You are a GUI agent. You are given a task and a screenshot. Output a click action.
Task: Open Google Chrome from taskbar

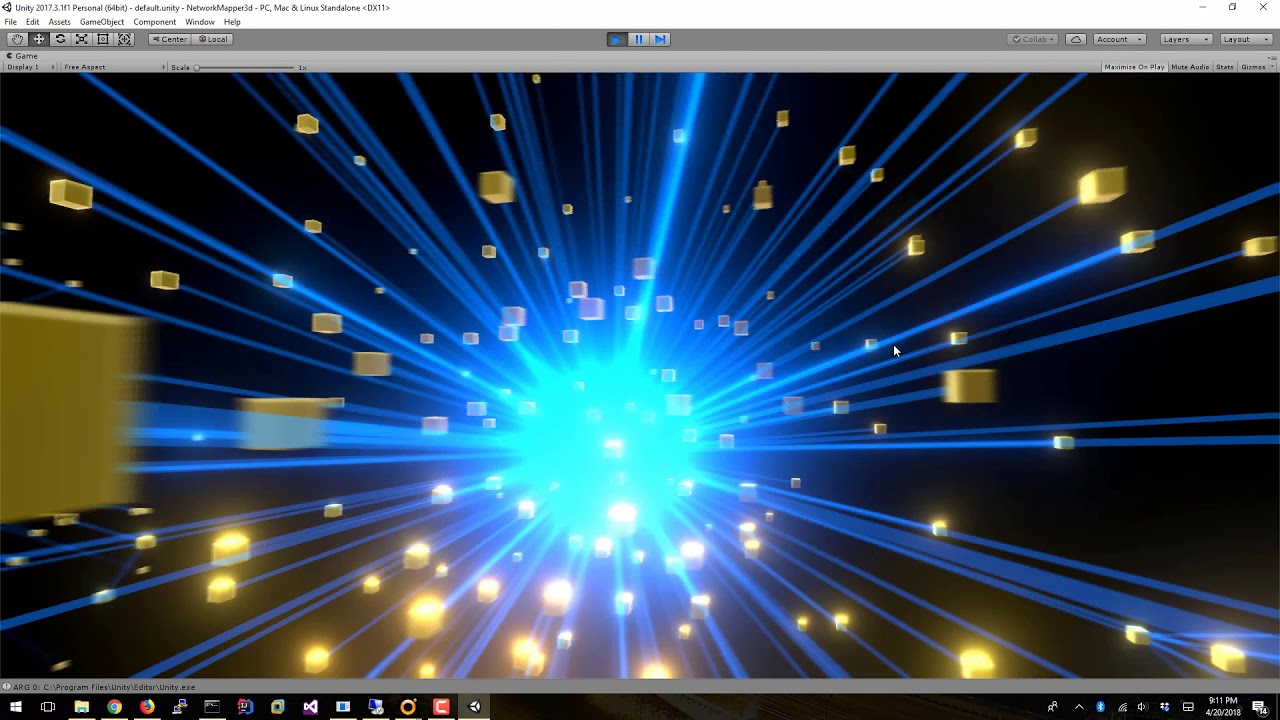pyautogui.click(x=114, y=707)
